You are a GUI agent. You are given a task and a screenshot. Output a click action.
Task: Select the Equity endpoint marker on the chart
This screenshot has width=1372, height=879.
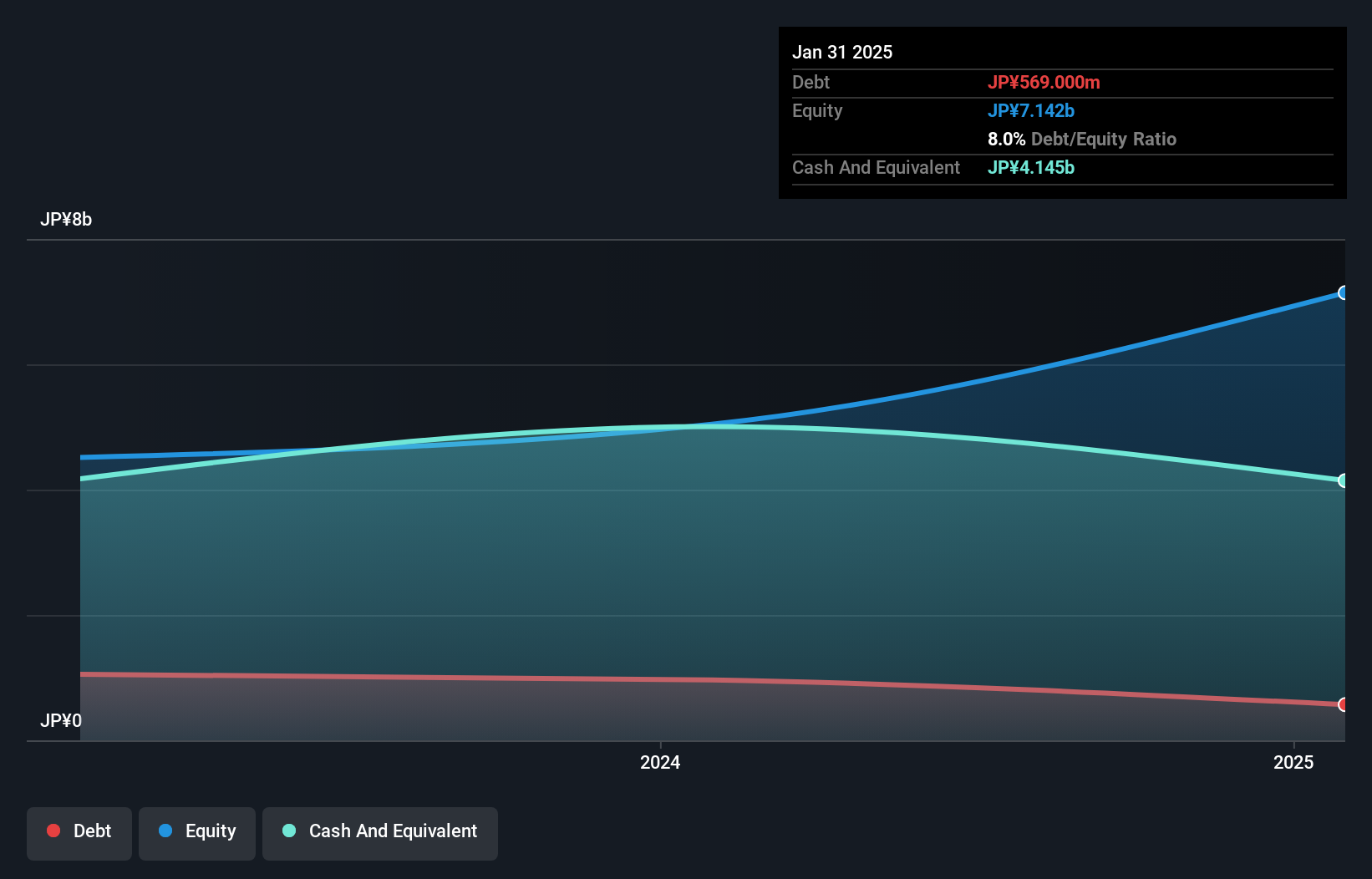1344,292
